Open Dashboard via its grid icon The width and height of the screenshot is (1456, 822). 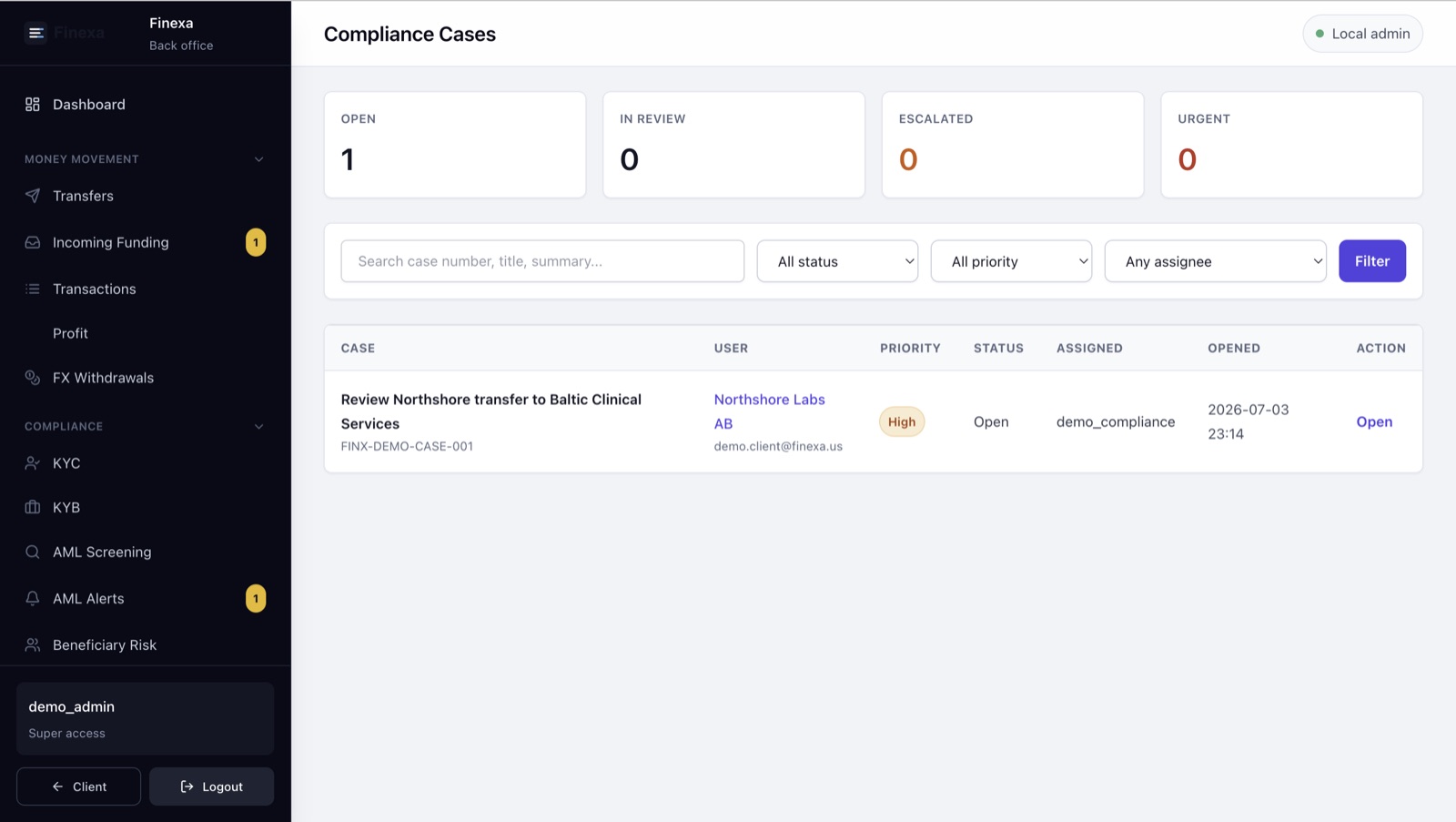tap(33, 105)
